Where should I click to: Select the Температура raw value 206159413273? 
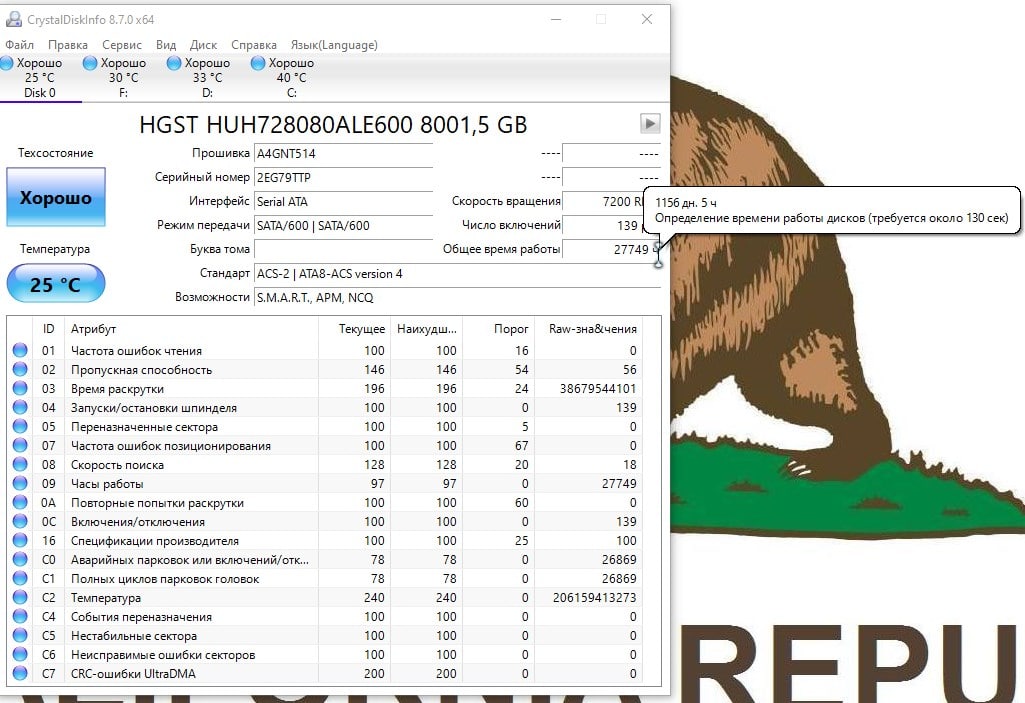pyautogui.click(x=594, y=598)
